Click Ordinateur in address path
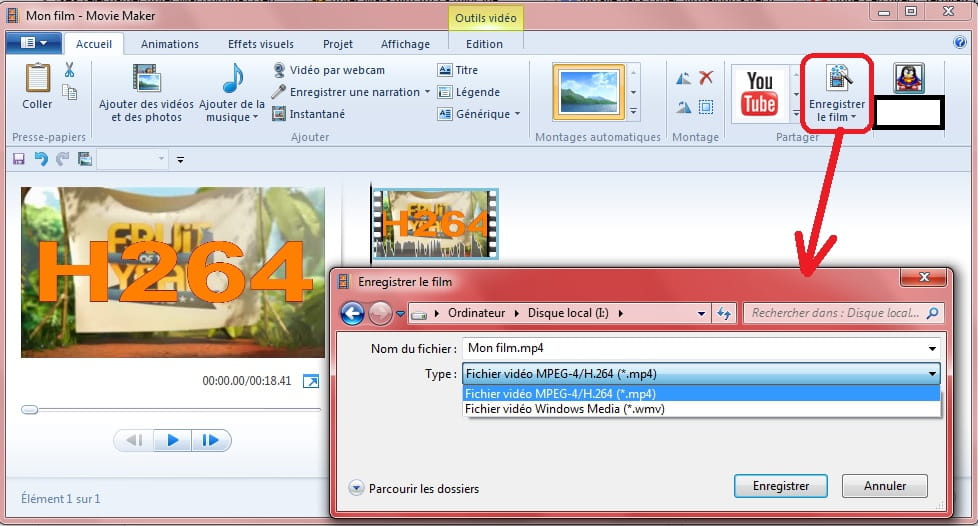This screenshot has width=978, height=526. pos(477,313)
